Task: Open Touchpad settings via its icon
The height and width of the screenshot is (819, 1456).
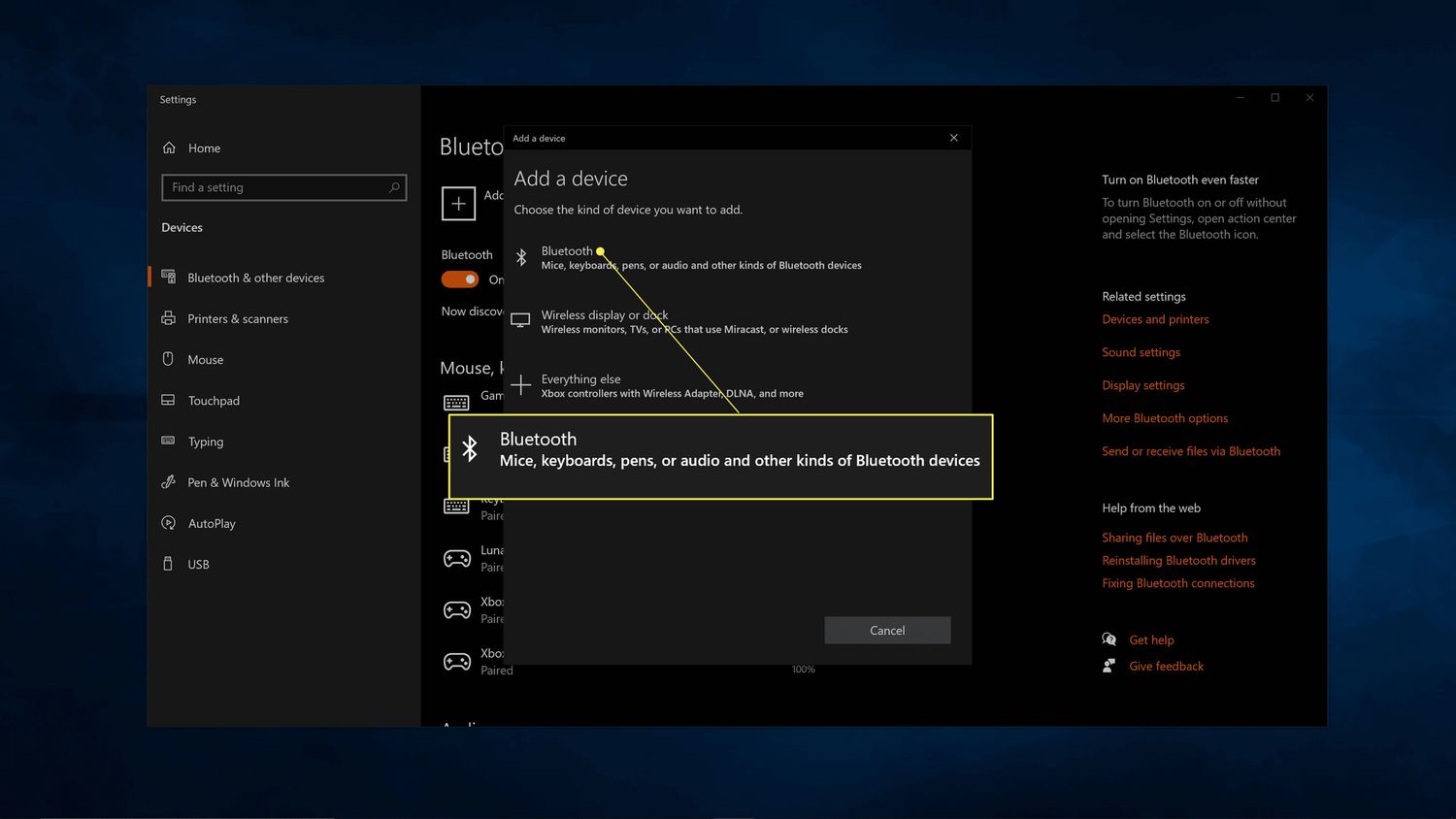Action: coord(168,400)
